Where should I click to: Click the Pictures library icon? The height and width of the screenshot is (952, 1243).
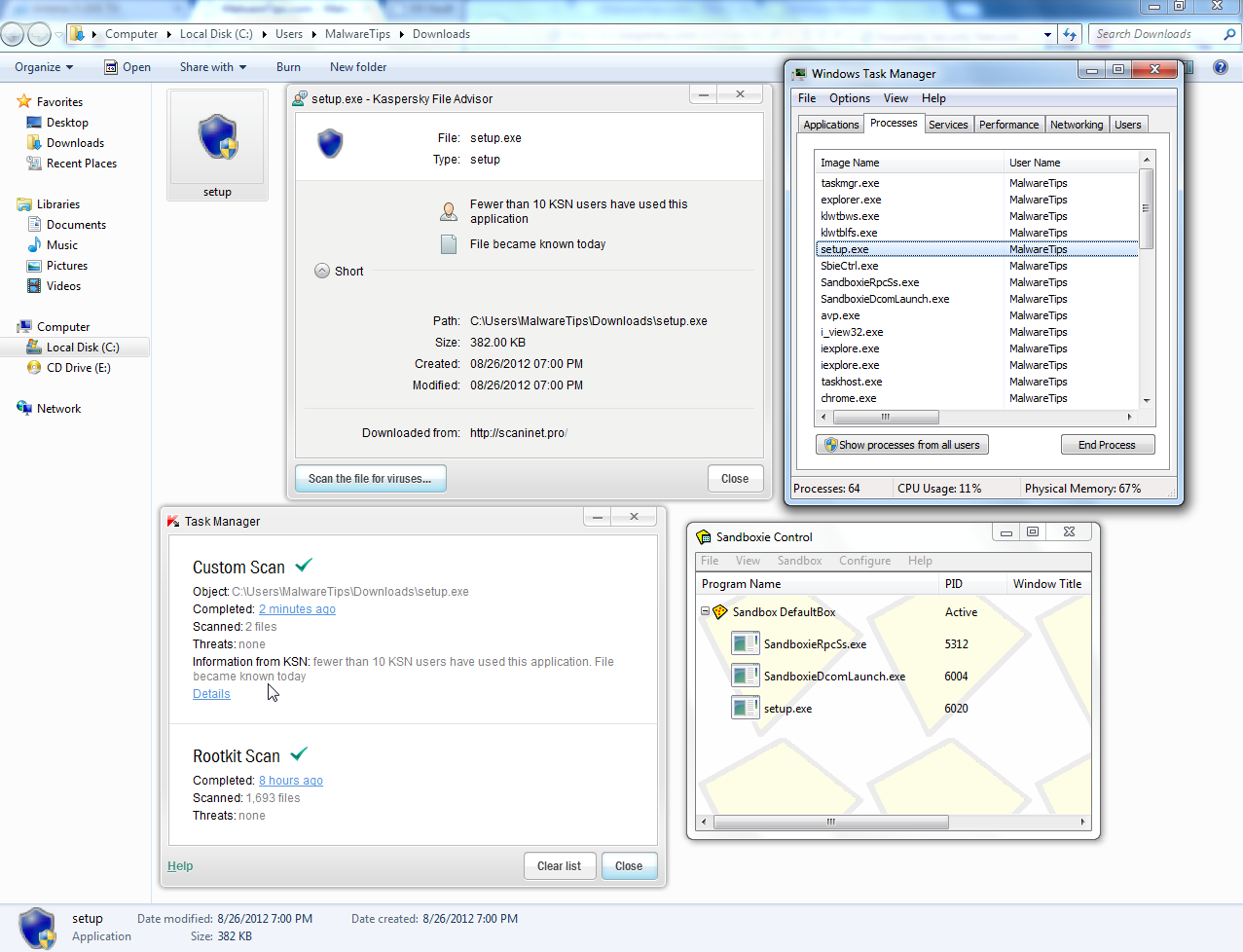point(34,266)
